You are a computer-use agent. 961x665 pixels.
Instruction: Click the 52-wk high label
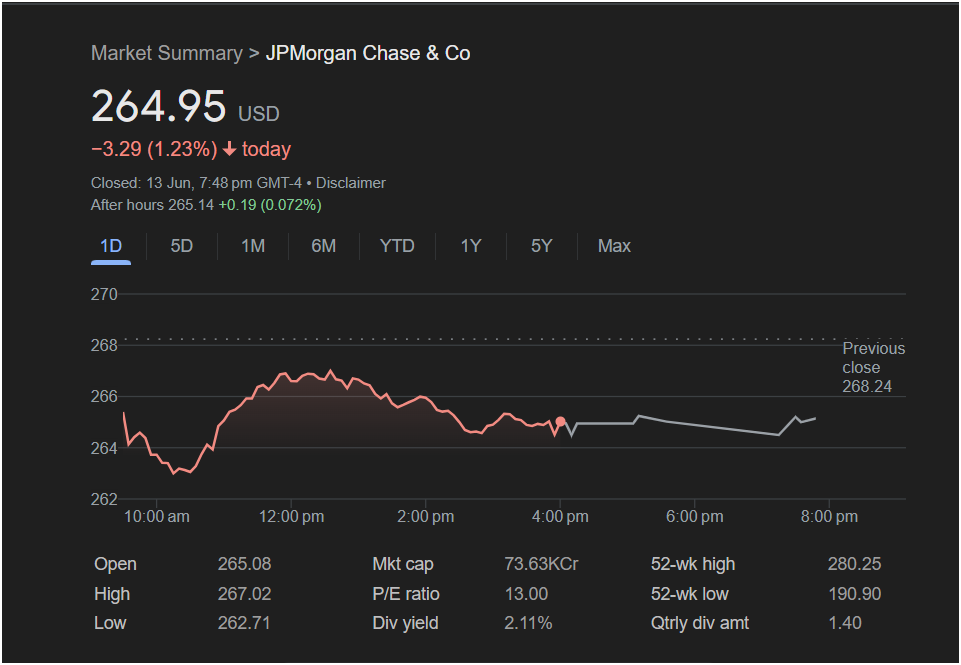[693, 564]
